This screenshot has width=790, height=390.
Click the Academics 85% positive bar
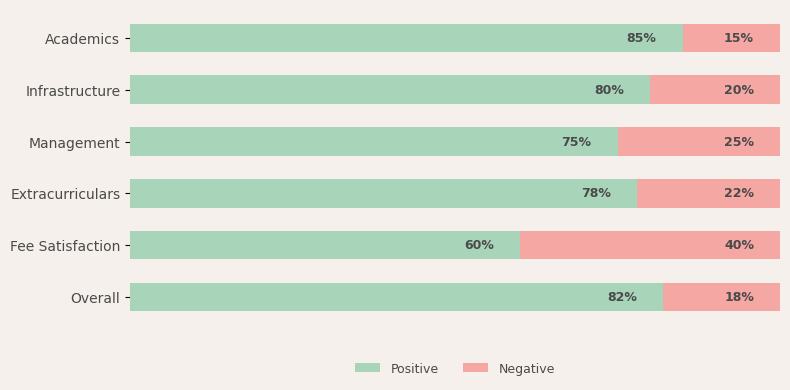(x=407, y=38)
